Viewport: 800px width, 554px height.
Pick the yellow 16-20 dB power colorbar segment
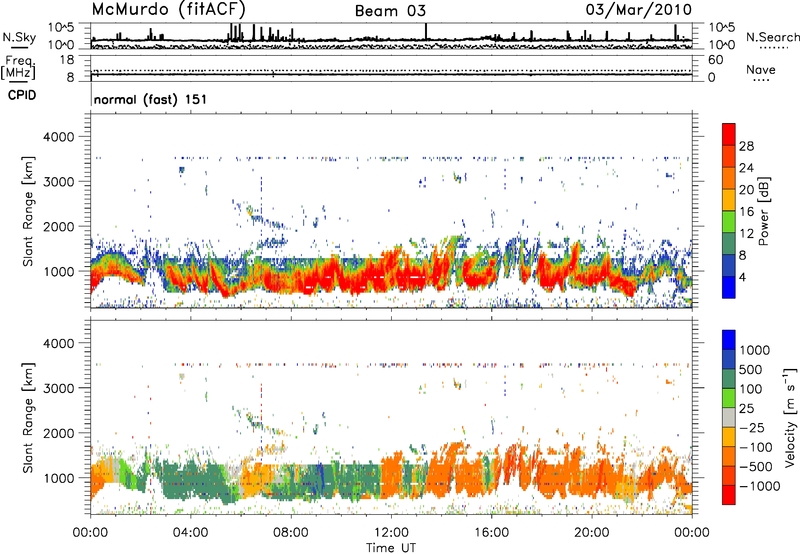[x=729, y=200]
